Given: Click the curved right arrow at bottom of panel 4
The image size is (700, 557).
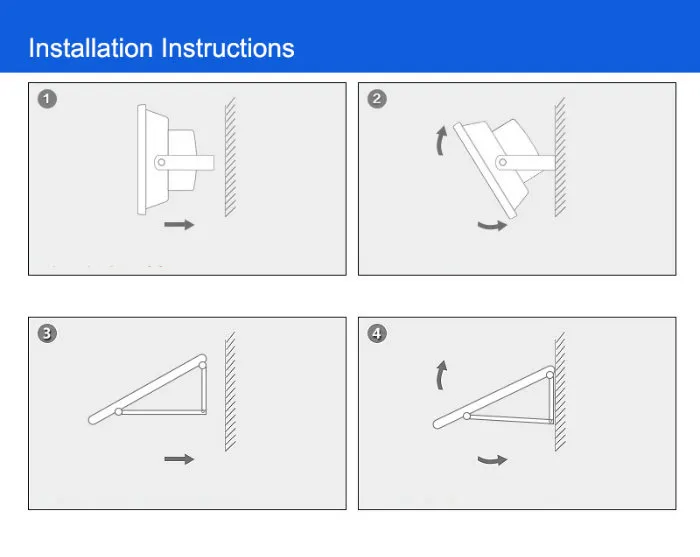Looking at the screenshot, I should tap(492, 460).
